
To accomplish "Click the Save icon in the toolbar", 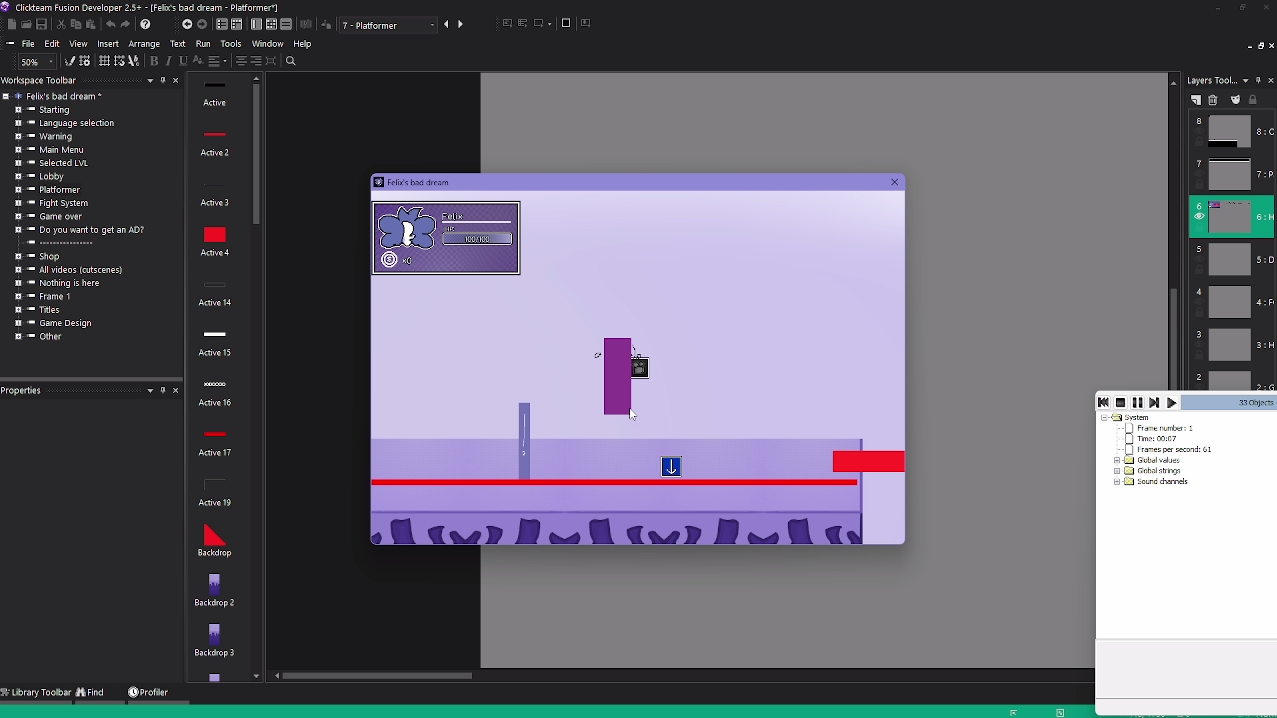I will 41,24.
